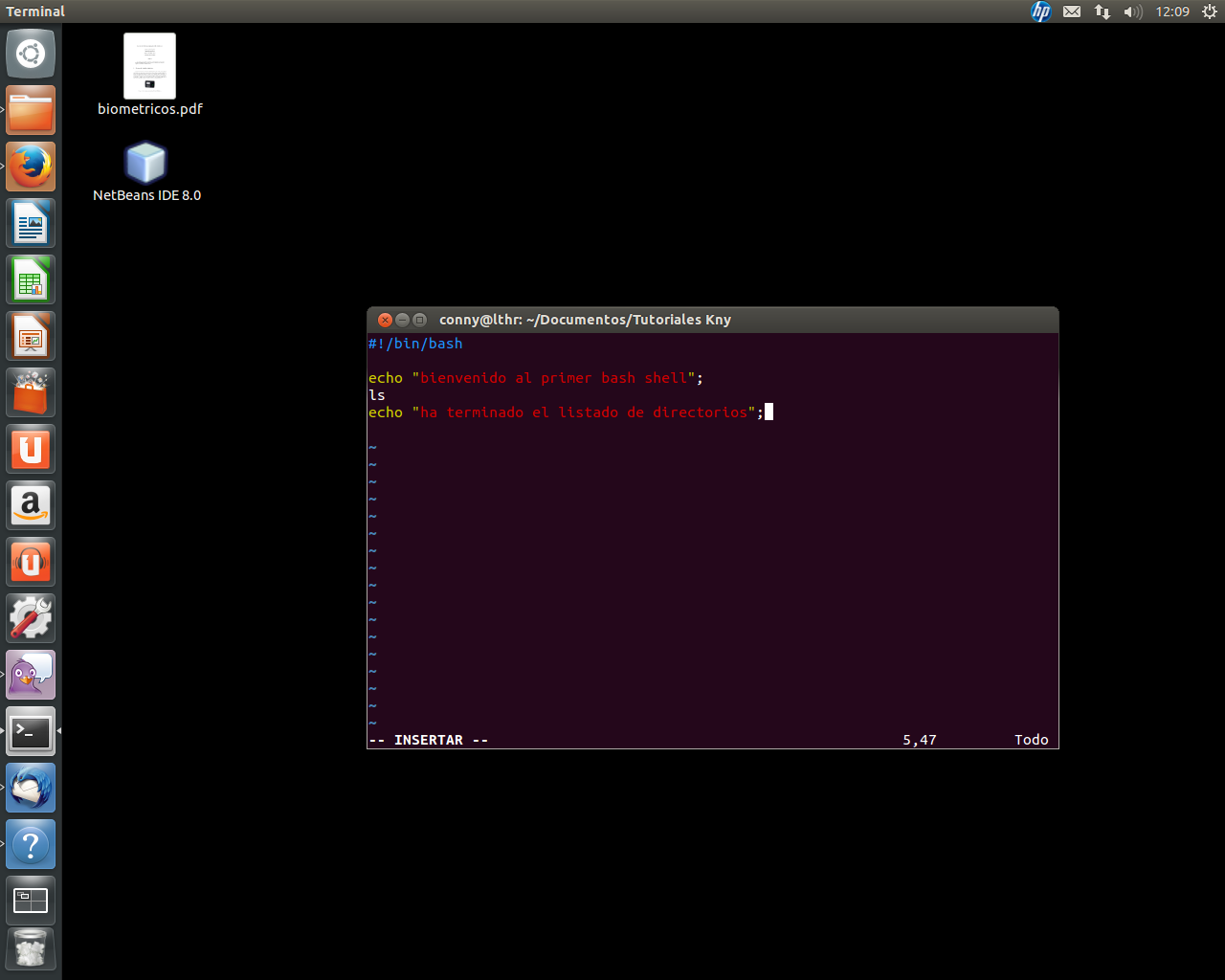The height and width of the screenshot is (980, 1225).
Task: Open the Ubuntu Software Center
Action: 31,391
